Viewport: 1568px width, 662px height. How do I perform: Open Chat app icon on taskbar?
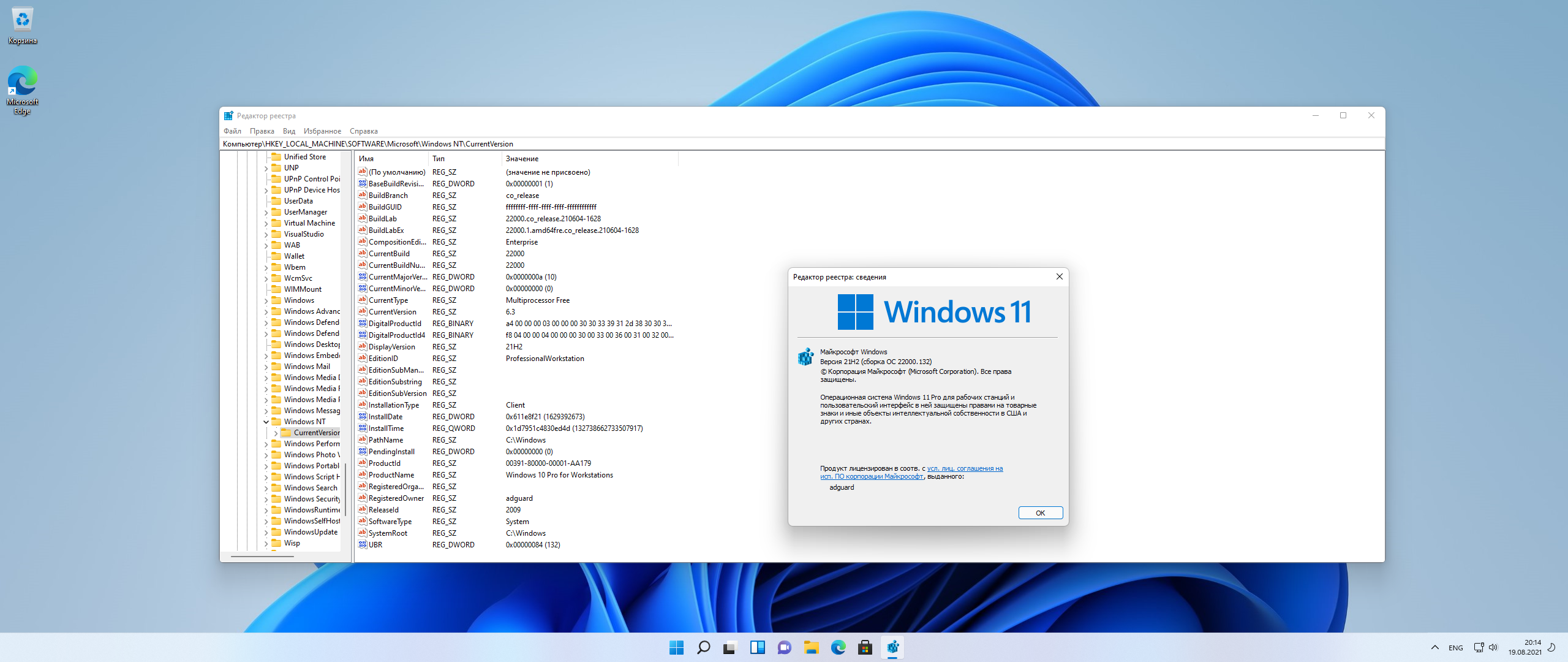coord(784,647)
